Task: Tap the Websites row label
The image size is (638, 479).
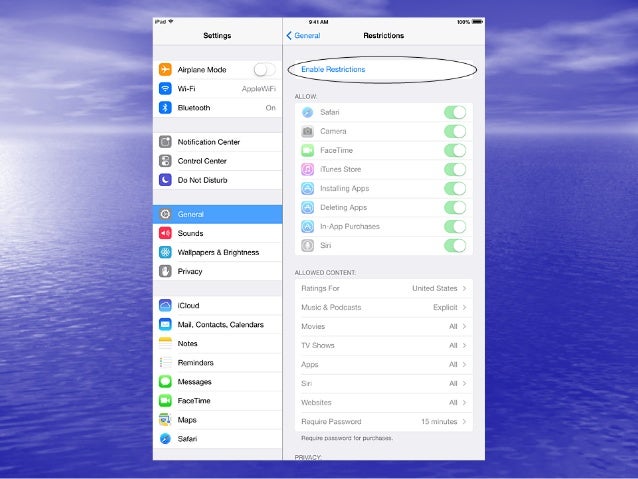Action: pyautogui.click(x=316, y=402)
